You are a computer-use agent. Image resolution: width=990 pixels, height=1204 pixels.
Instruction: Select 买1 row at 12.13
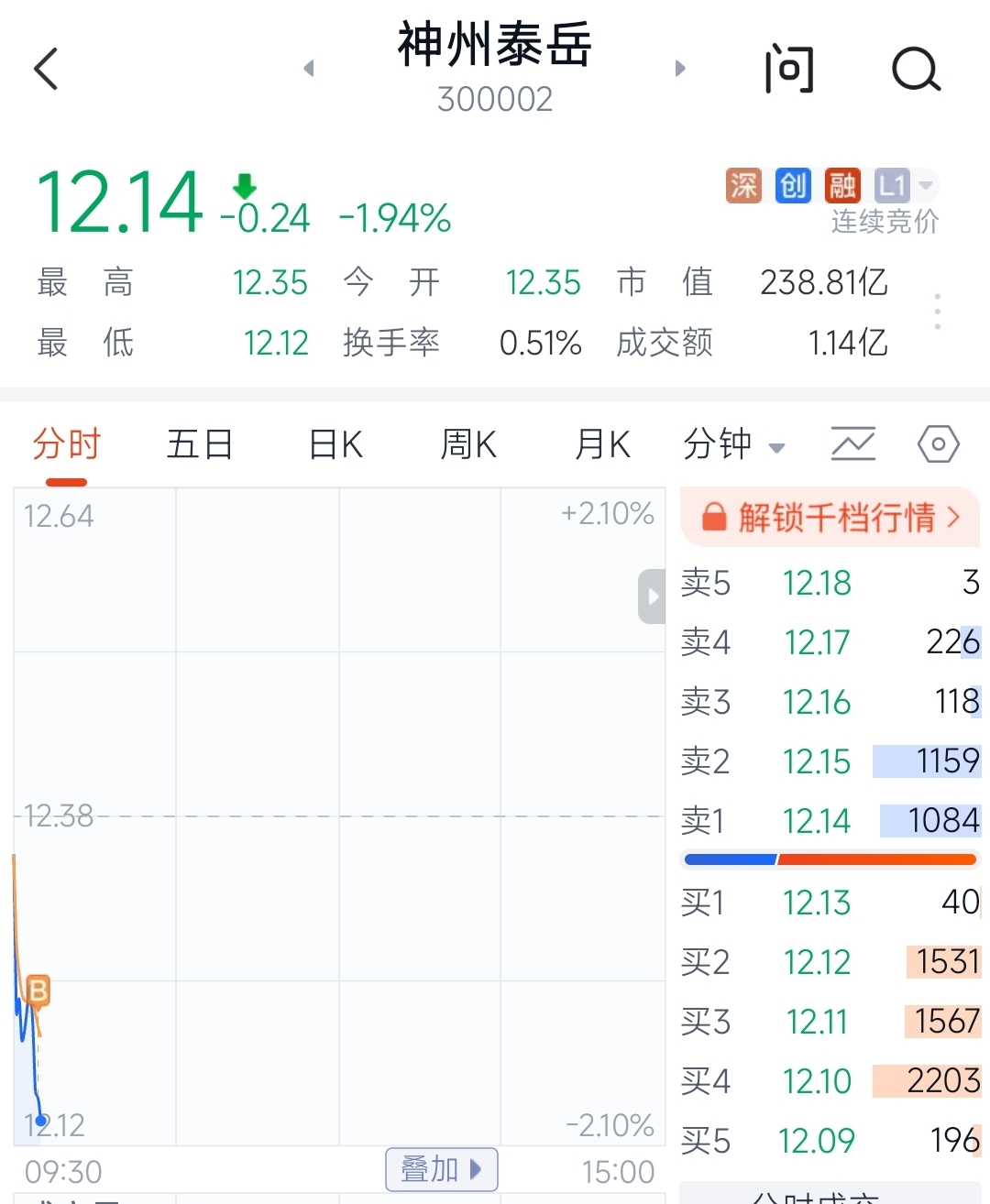click(830, 903)
